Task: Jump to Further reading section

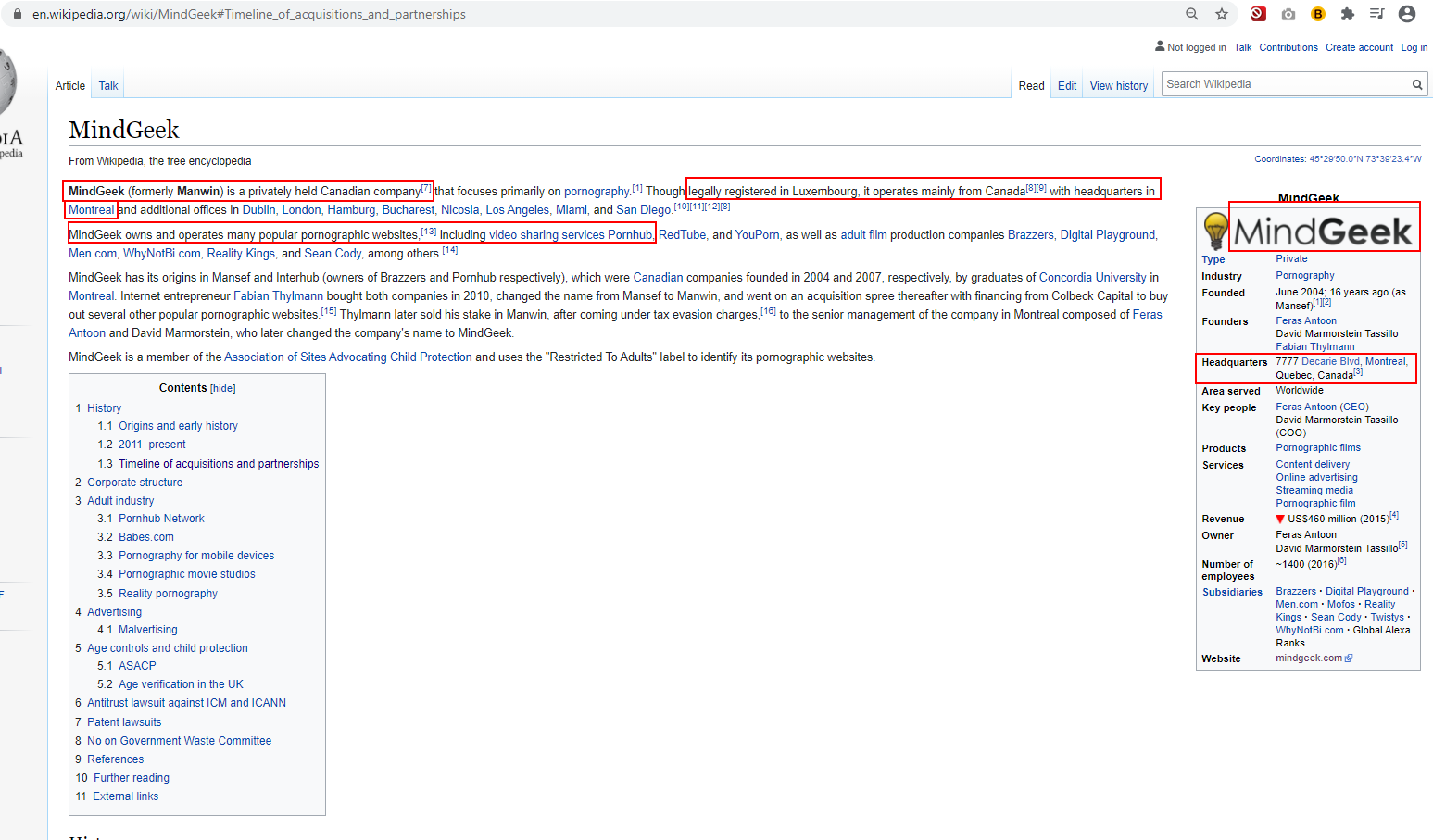Action: pos(131,778)
